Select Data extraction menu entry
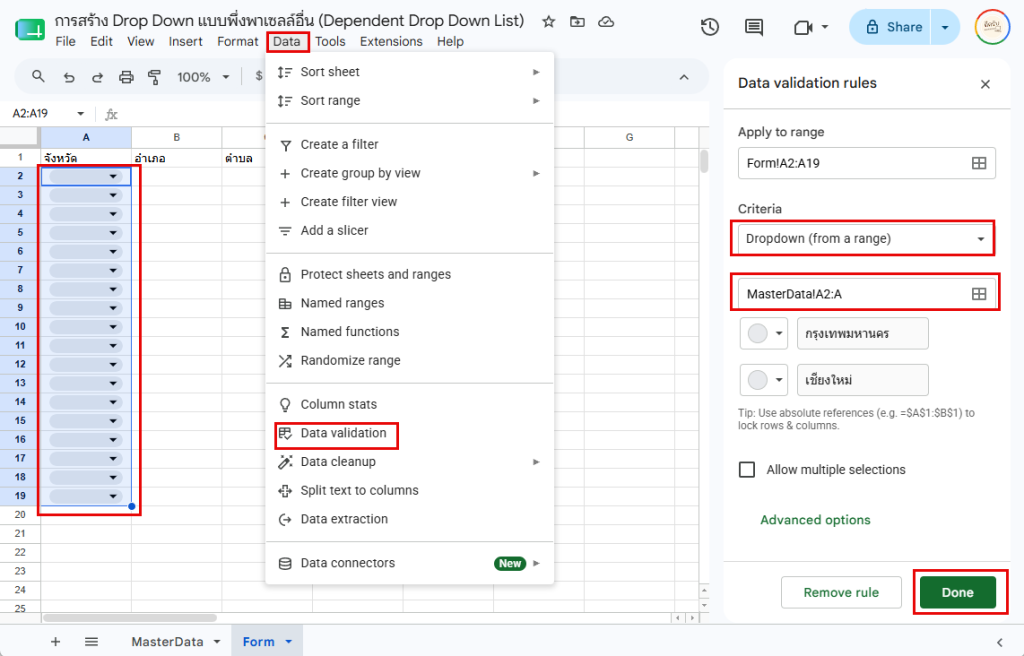The image size is (1024, 656). (409, 519)
